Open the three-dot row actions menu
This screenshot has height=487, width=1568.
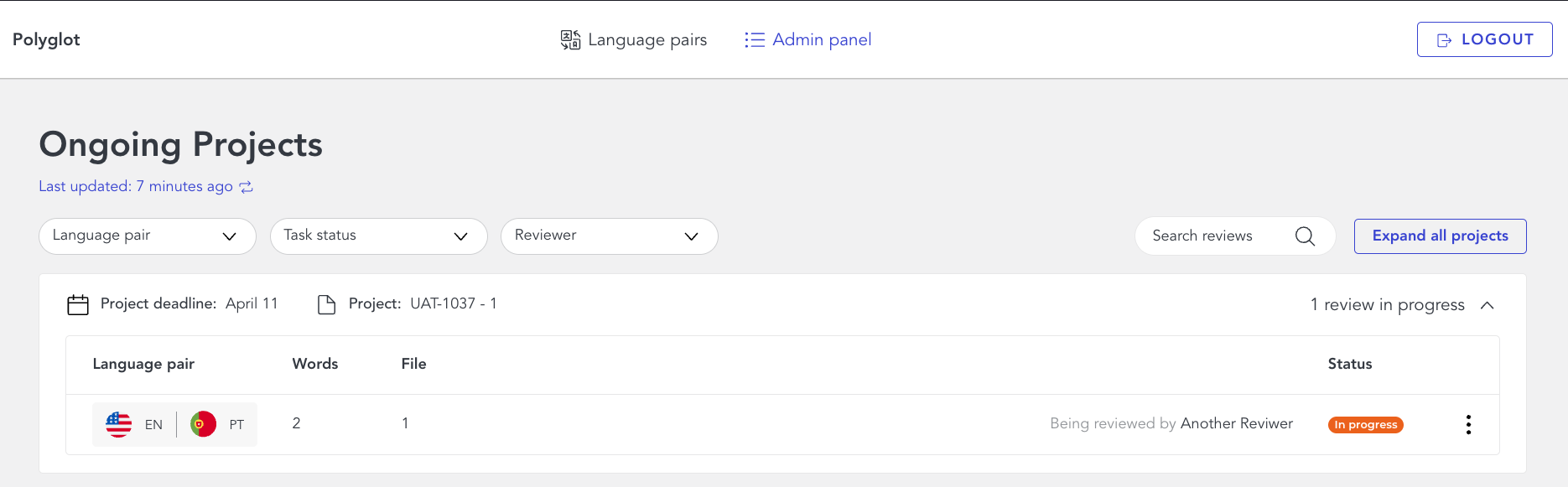click(x=1468, y=425)
